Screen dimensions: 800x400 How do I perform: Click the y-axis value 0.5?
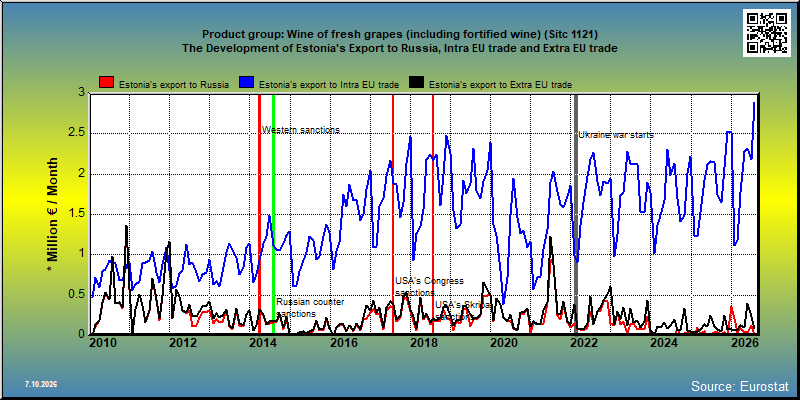77,294
